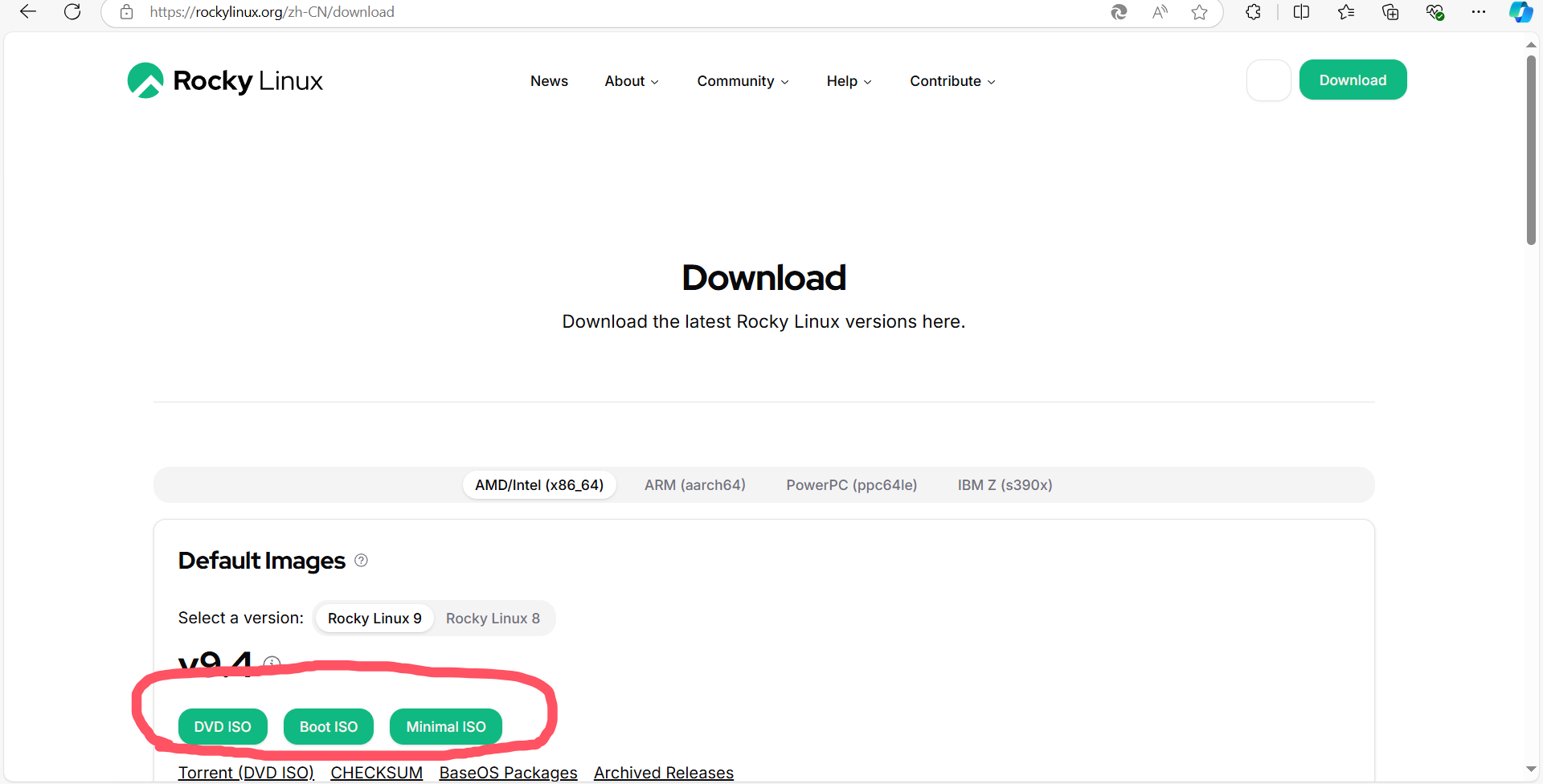Add this page to favorites
The height and width of the screenshot is (784, 1543).
tap(1200, 12)
